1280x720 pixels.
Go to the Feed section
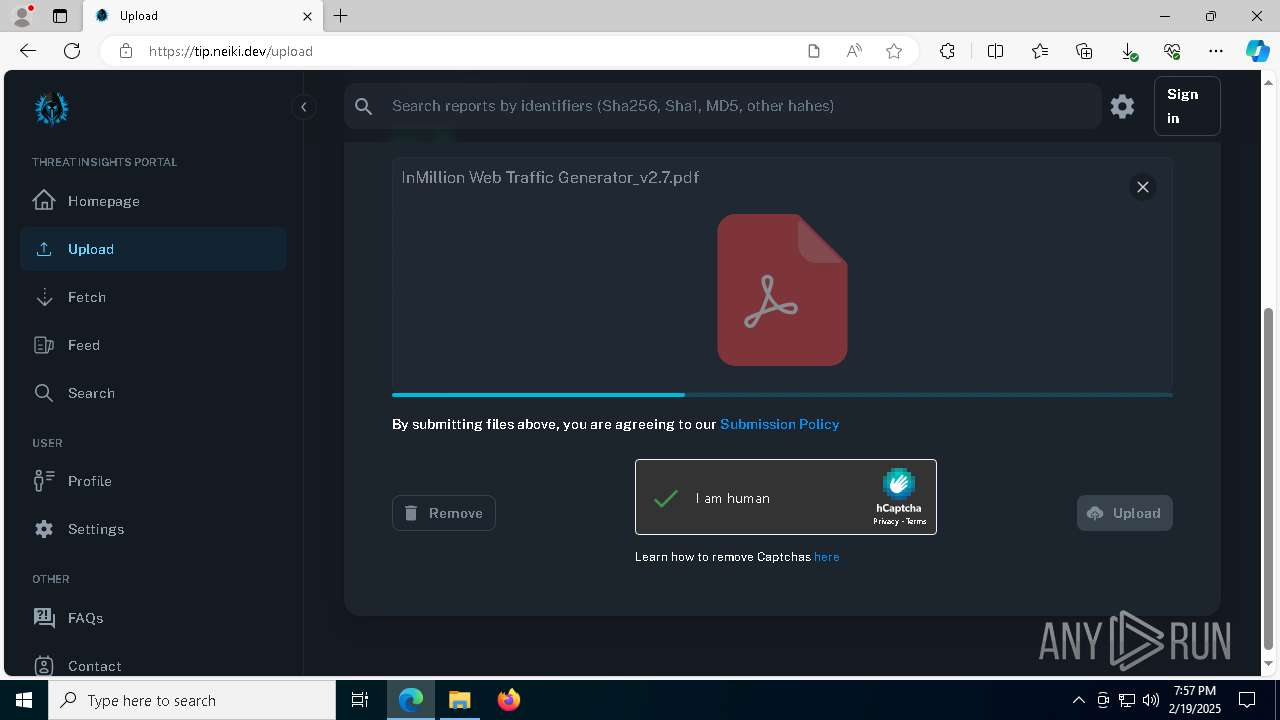153,345
